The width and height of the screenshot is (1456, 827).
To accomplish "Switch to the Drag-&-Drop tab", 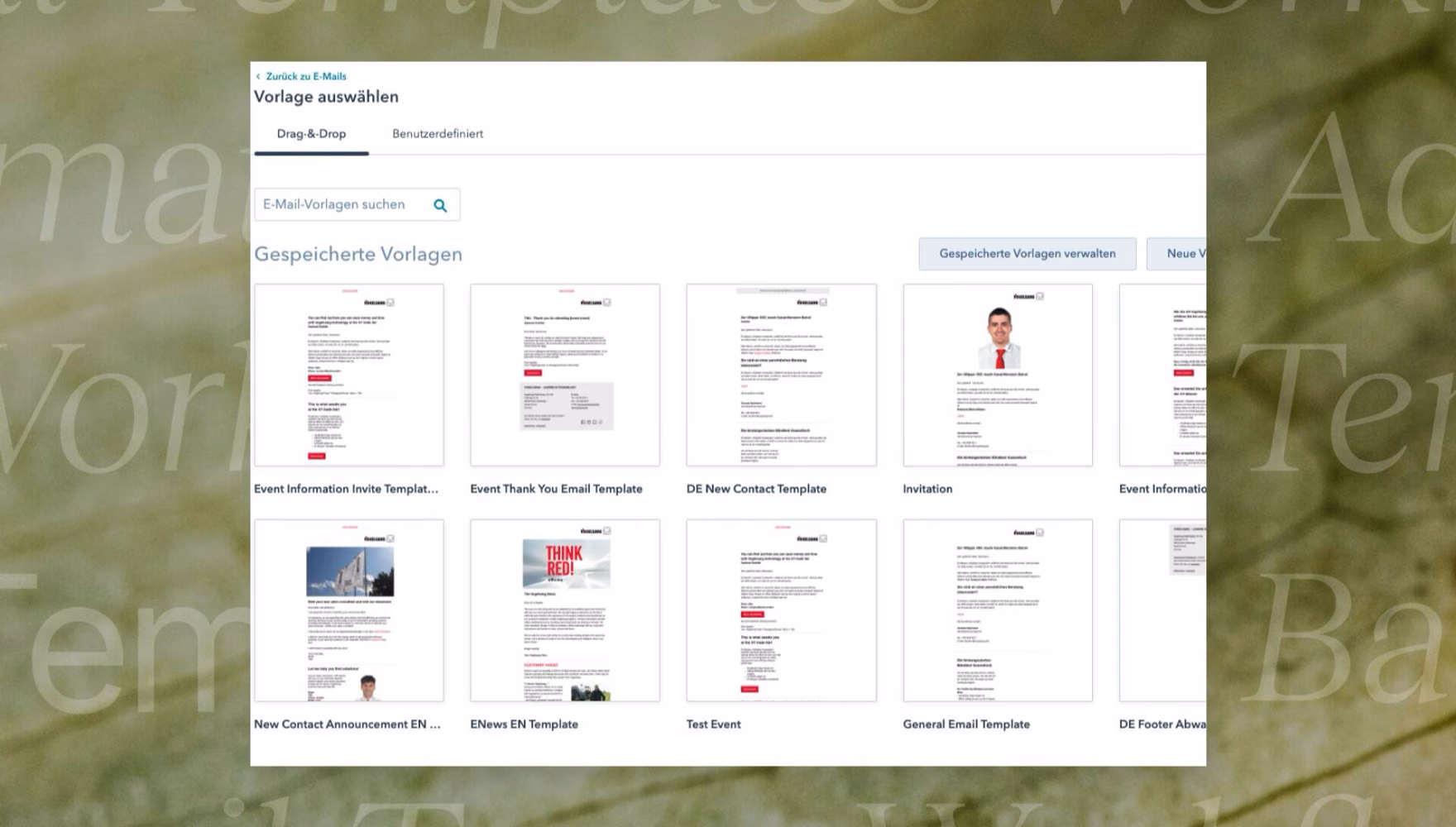I will 311,134.
